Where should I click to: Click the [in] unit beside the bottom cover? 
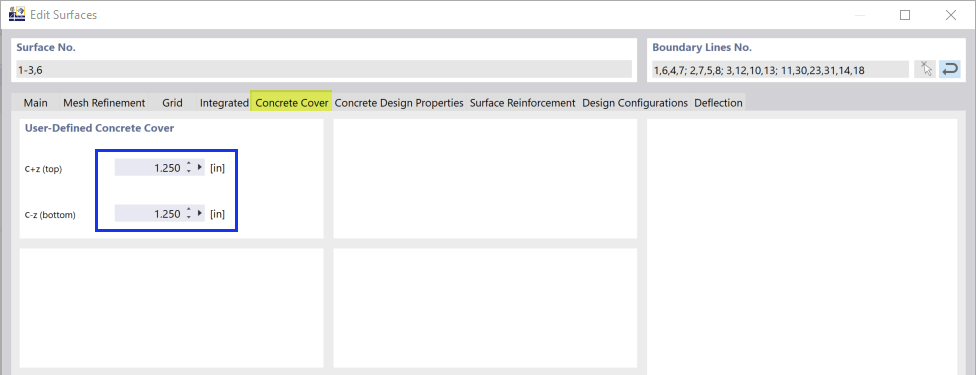[217, 214]
